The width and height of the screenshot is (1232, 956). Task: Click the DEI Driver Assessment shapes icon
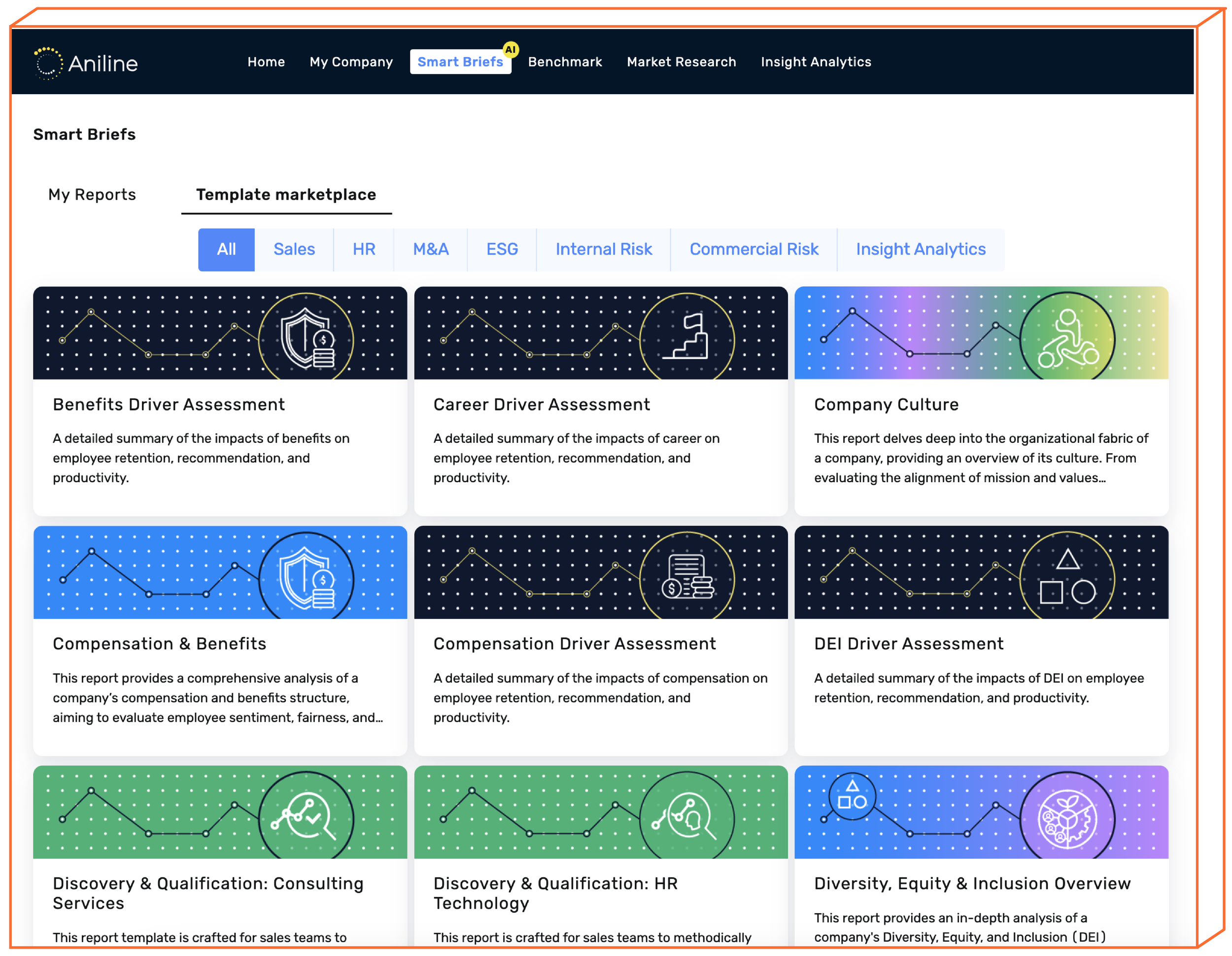(x=1067, y=577)
